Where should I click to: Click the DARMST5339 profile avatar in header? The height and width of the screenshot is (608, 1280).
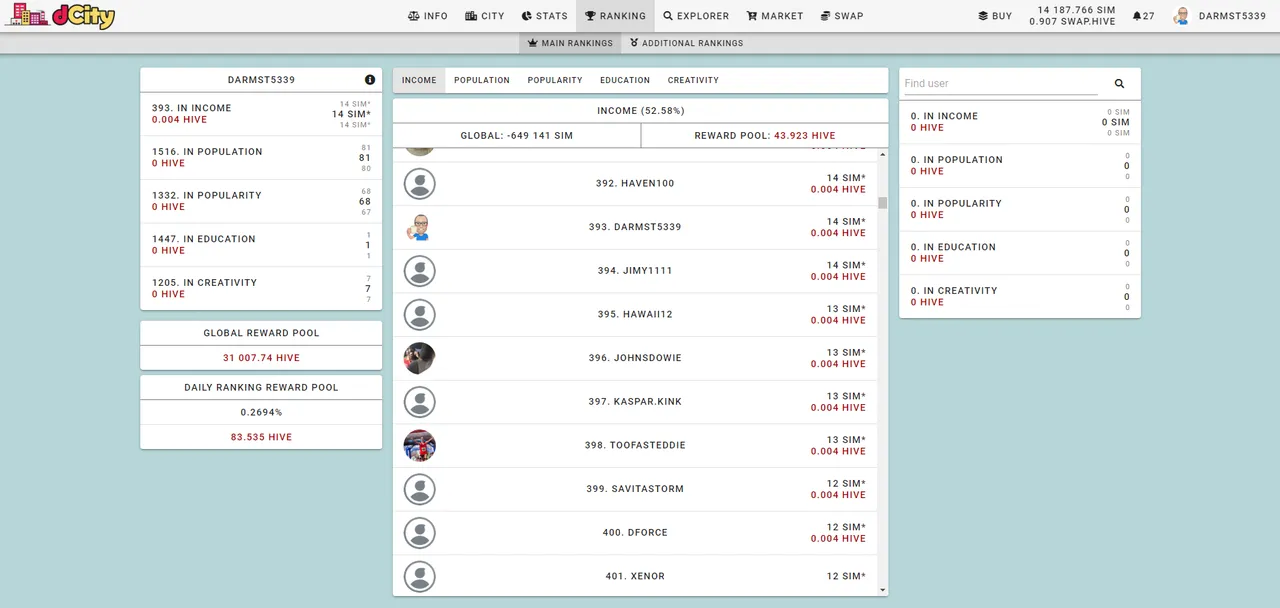1182,16
